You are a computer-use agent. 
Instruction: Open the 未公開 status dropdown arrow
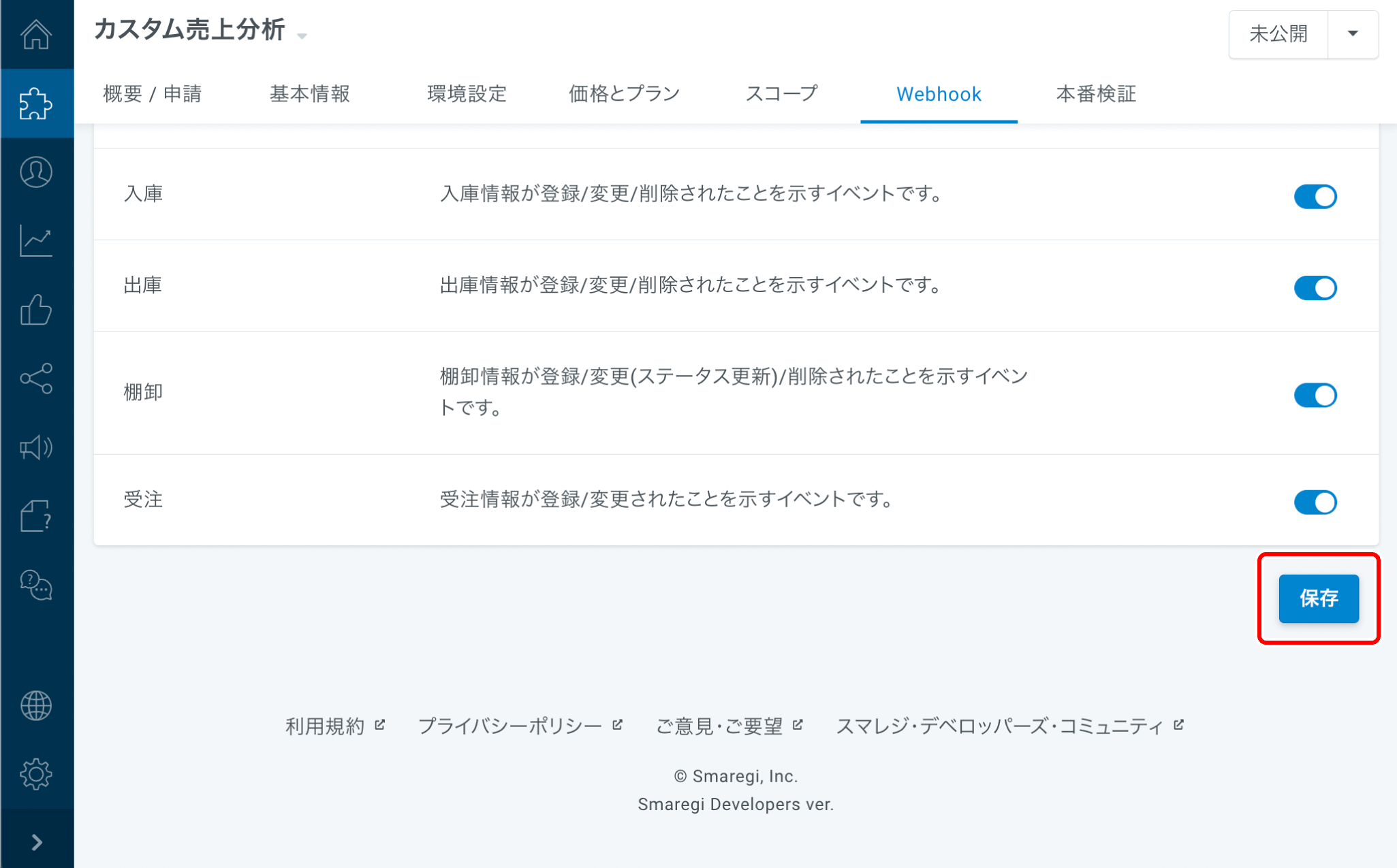coord(1353,34)
